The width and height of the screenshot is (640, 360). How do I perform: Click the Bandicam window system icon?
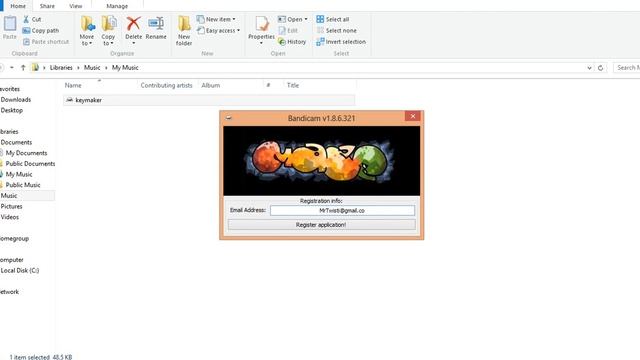coord(229,118)
